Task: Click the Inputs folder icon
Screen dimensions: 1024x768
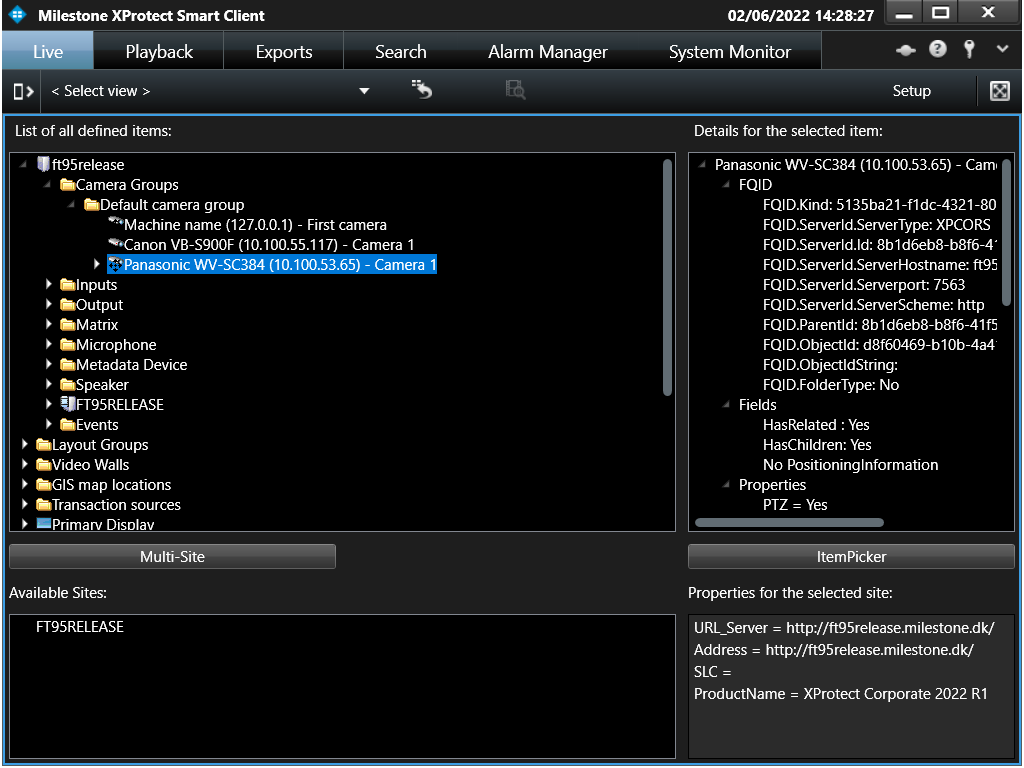Action: coord(67,285)
